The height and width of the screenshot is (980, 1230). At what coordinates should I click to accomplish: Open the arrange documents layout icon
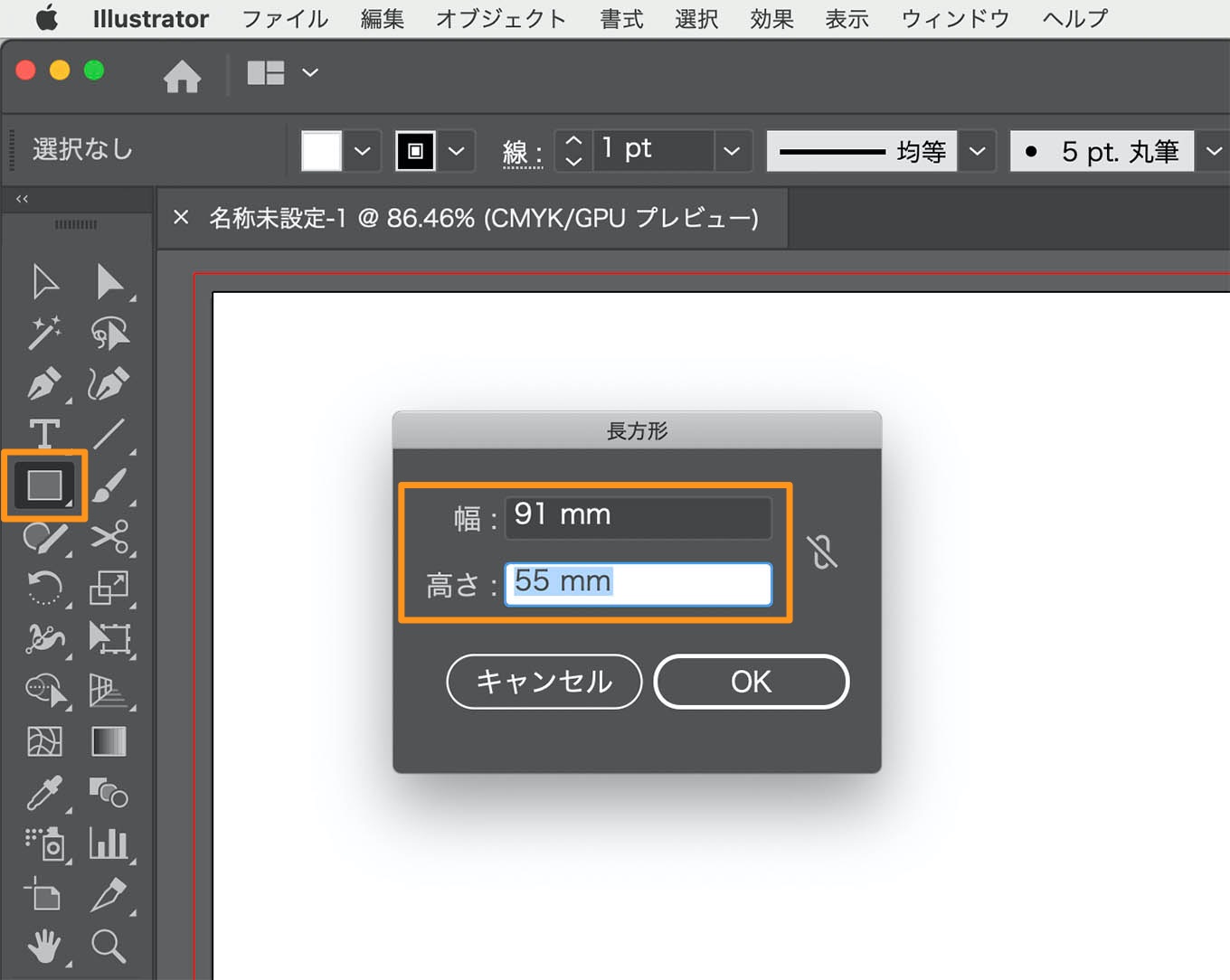pos(266,72)
